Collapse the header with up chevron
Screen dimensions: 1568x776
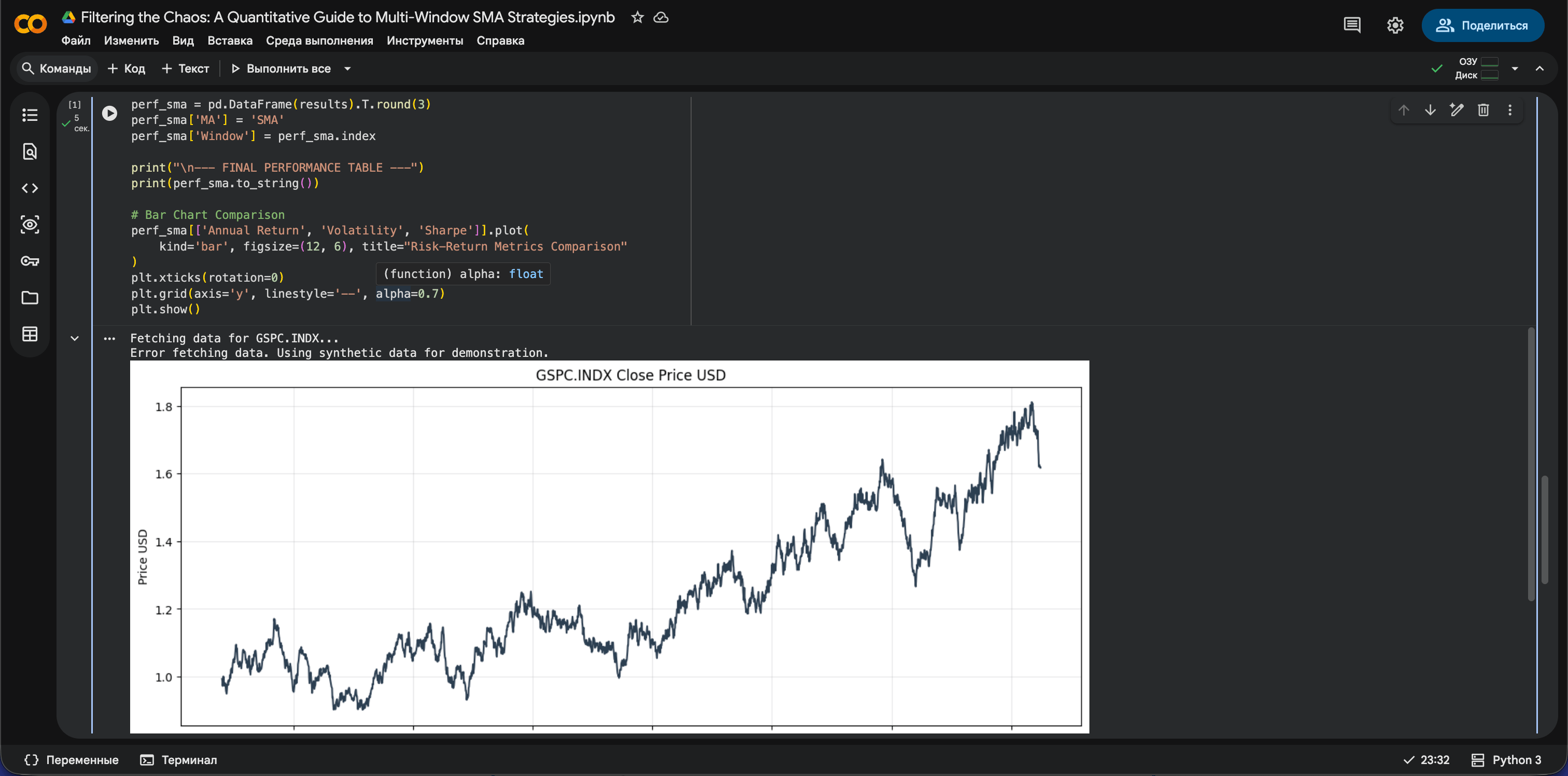pos(1539,69)
